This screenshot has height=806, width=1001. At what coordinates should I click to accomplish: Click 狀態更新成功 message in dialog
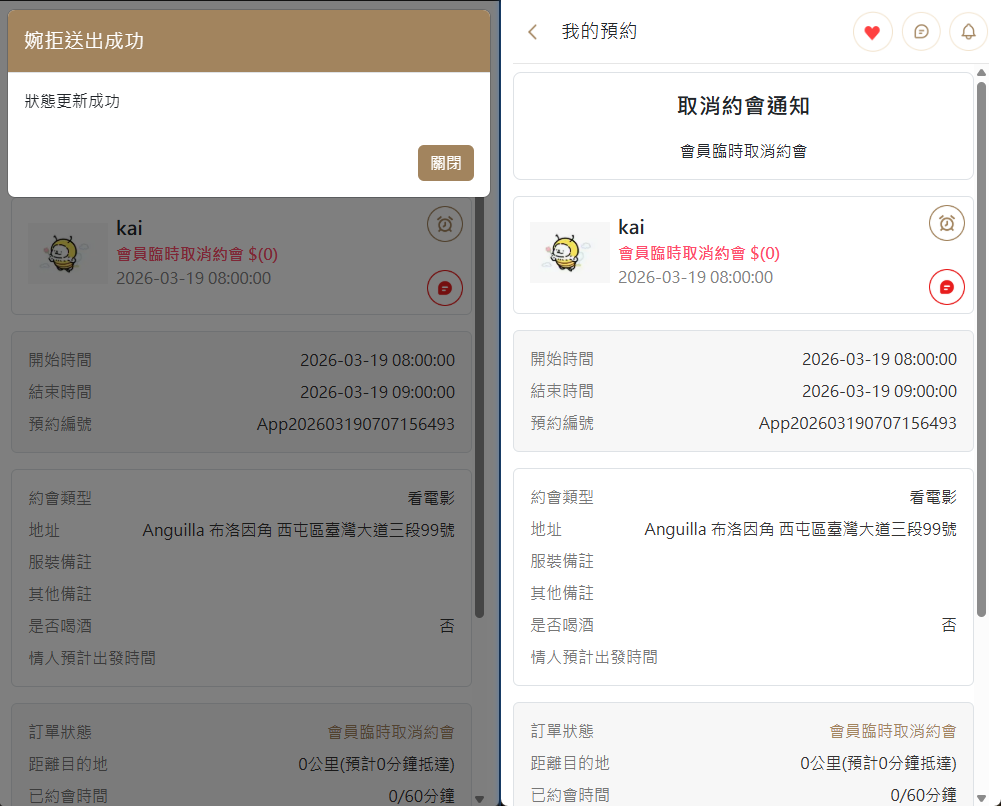[72, 101]
